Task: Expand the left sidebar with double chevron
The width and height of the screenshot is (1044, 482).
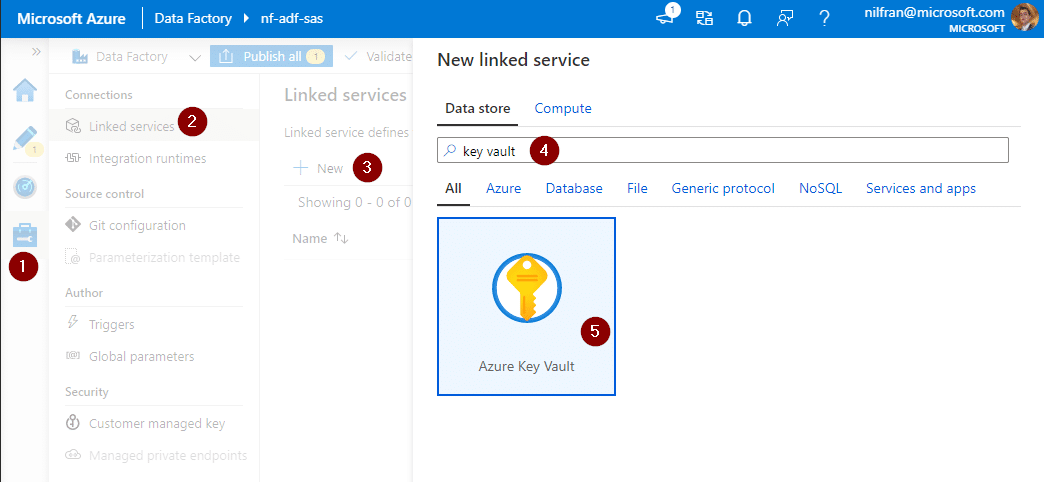Action: [x=36, y=52]
